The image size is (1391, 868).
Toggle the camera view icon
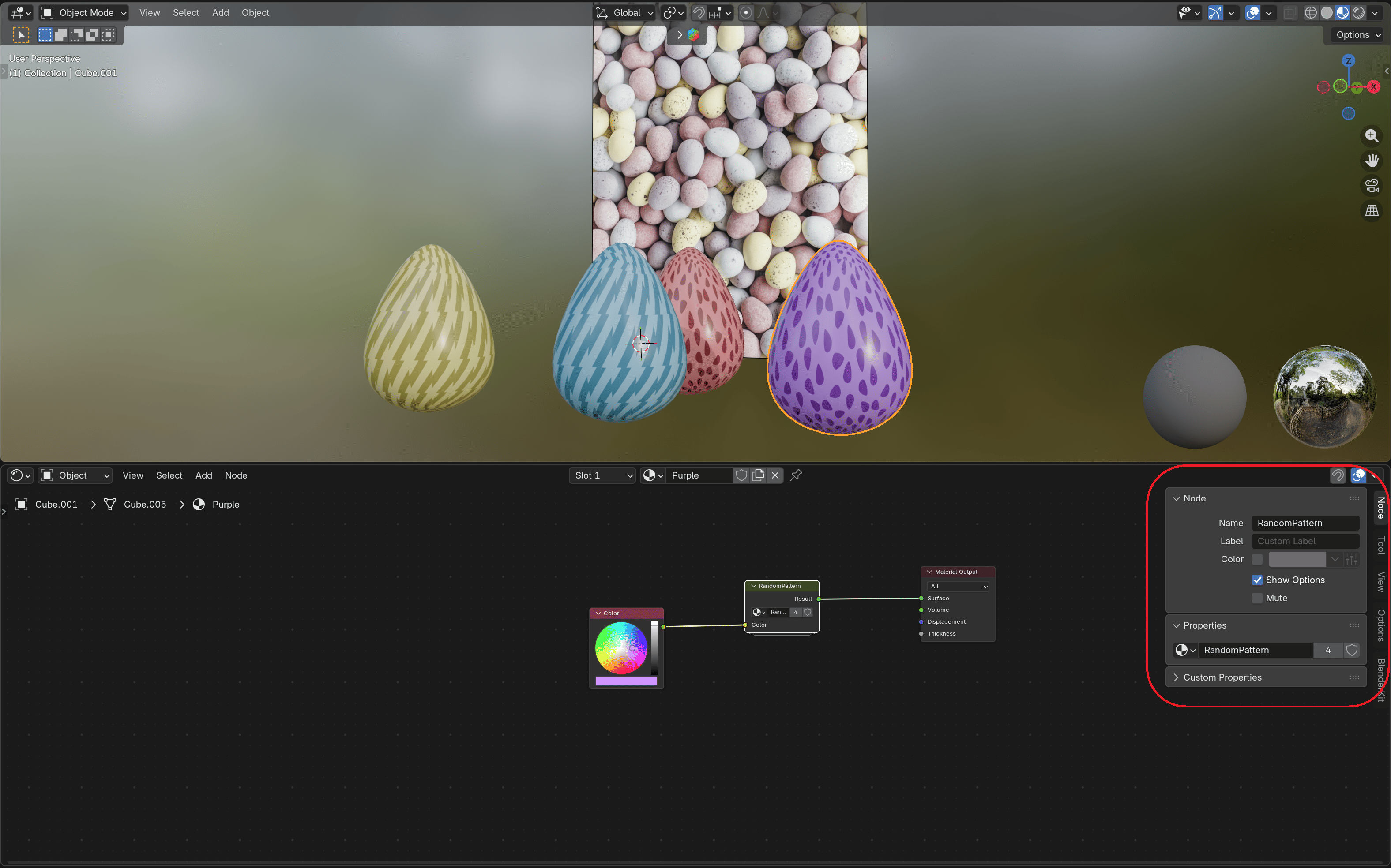[x=1372, y=185]
